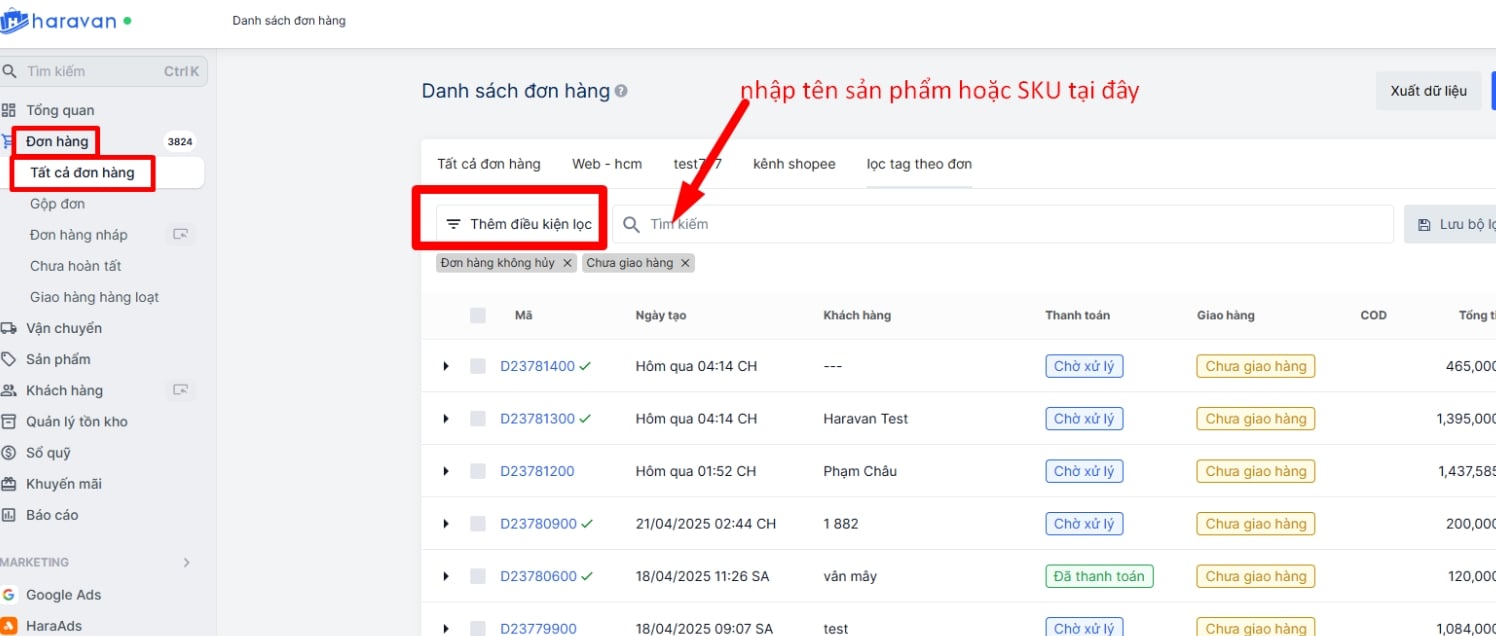The height and width of the screenshot is (636, 1496).
Task: Check the box for order D23781400
Action: [x=478, y=366]
